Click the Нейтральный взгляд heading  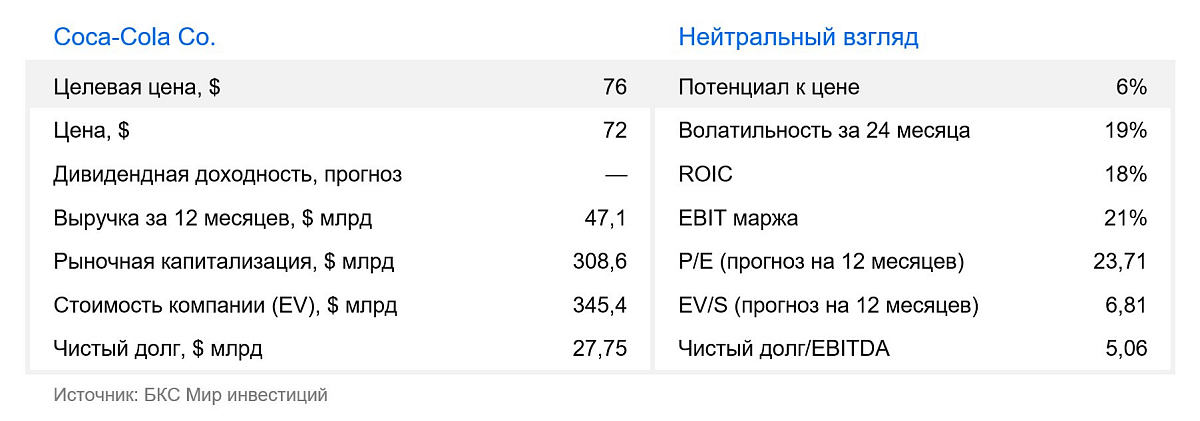[798, 38]
